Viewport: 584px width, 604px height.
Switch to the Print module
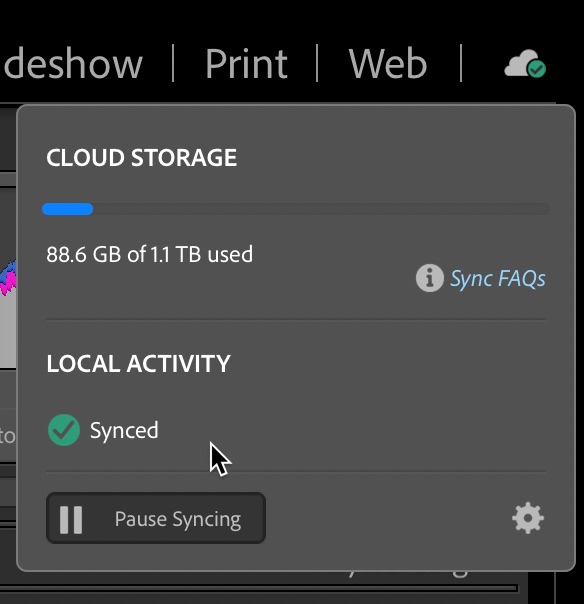coord(246,64)
